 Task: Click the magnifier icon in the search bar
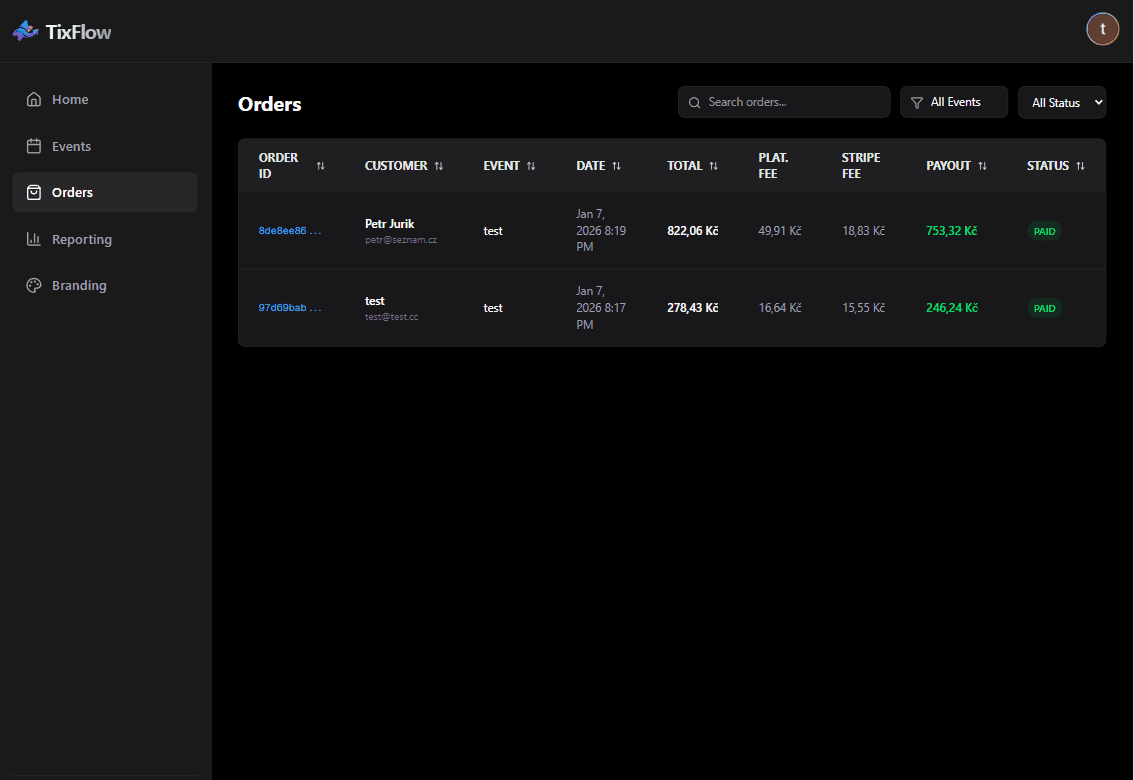(x=694, y=102)
